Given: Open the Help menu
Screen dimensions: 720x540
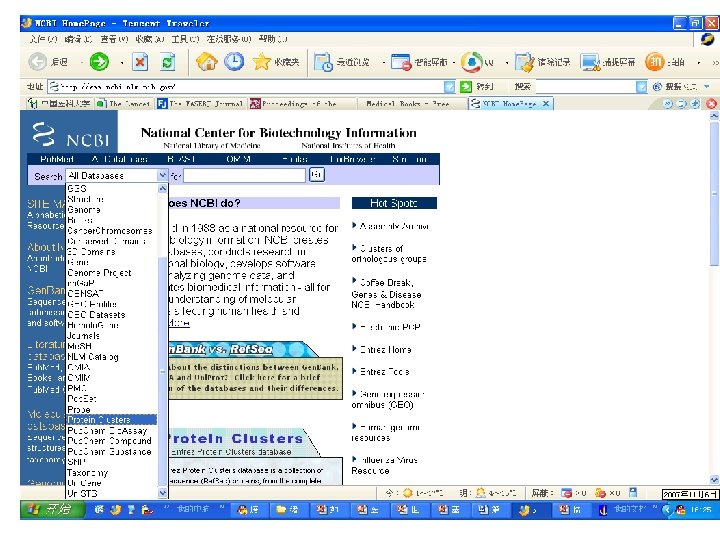Looking at the screenshot, I should pyautogui.click(x=273, y=39).
